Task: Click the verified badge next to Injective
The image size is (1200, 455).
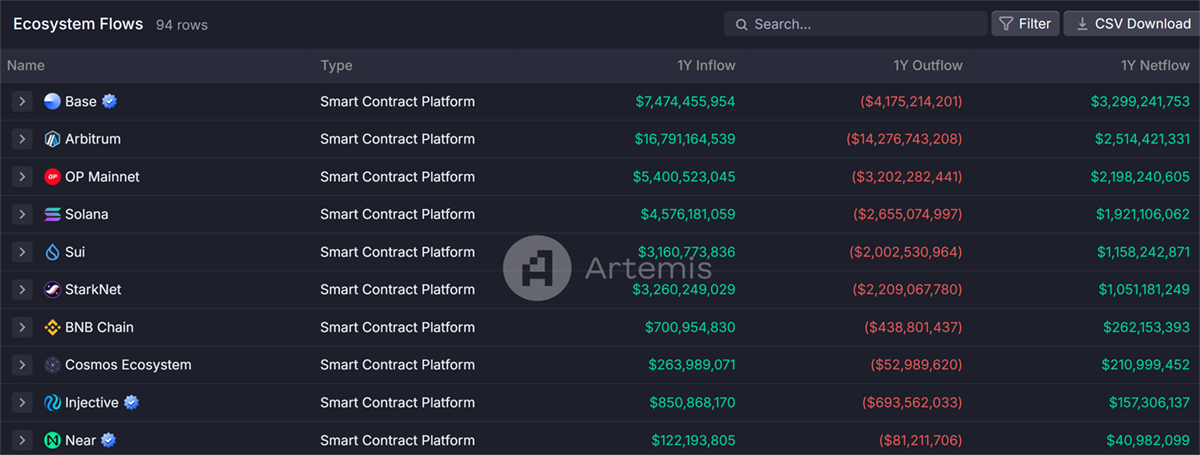Action: (x=131, y=403)
